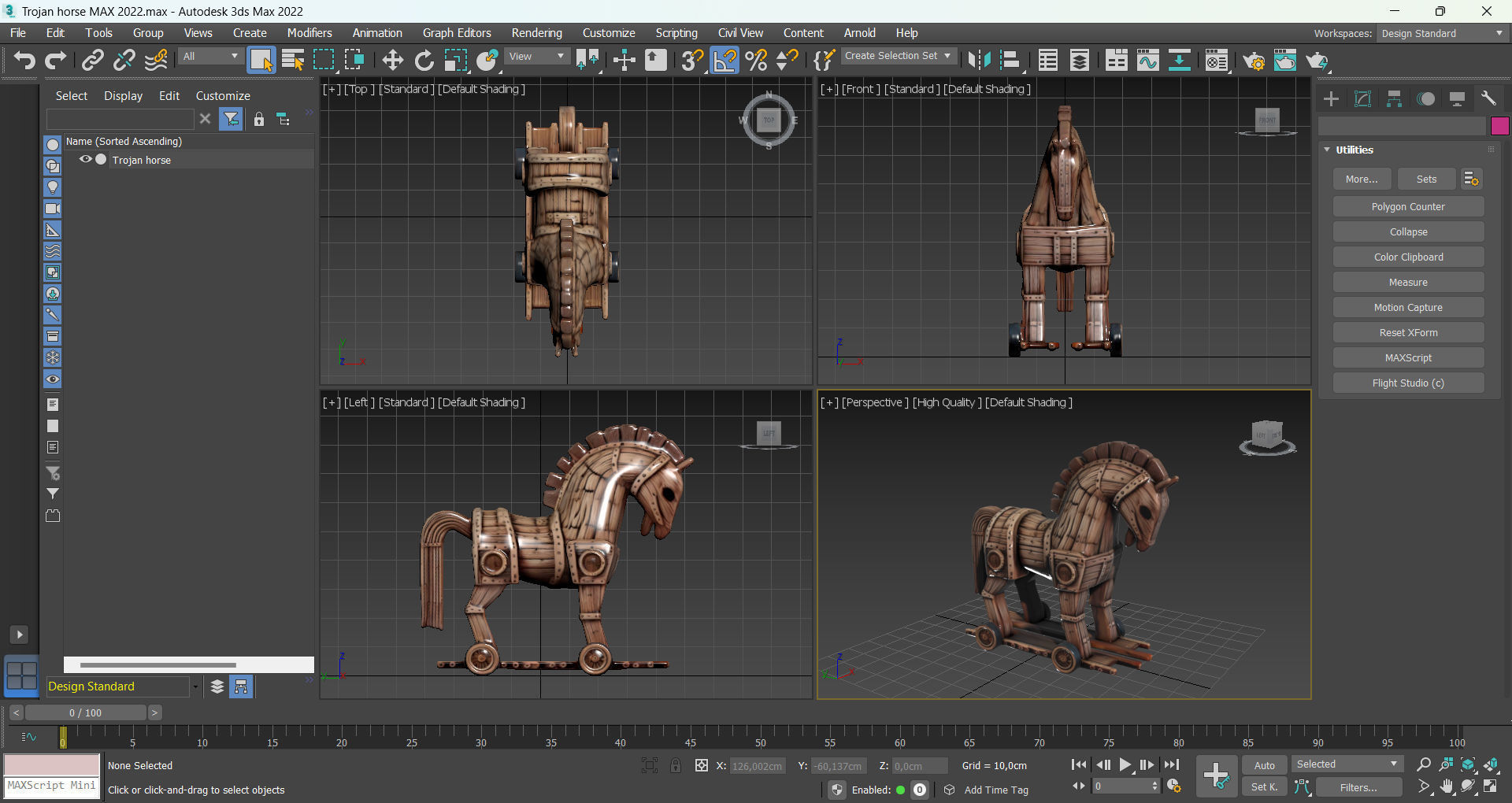This screenshot has height=803, width=1512.
Task: Click the Play Animation button
Action: tap(1125, 764)
